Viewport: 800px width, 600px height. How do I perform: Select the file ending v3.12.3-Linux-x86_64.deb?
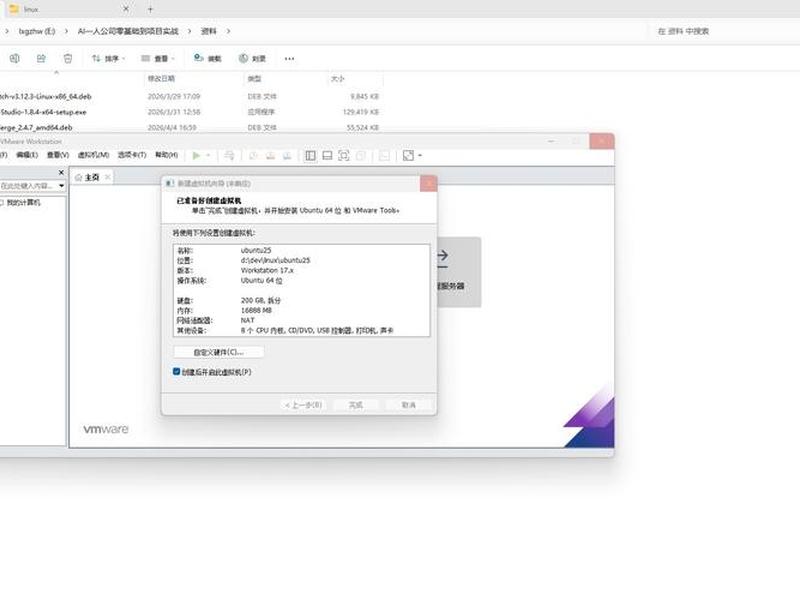point(46,96)
